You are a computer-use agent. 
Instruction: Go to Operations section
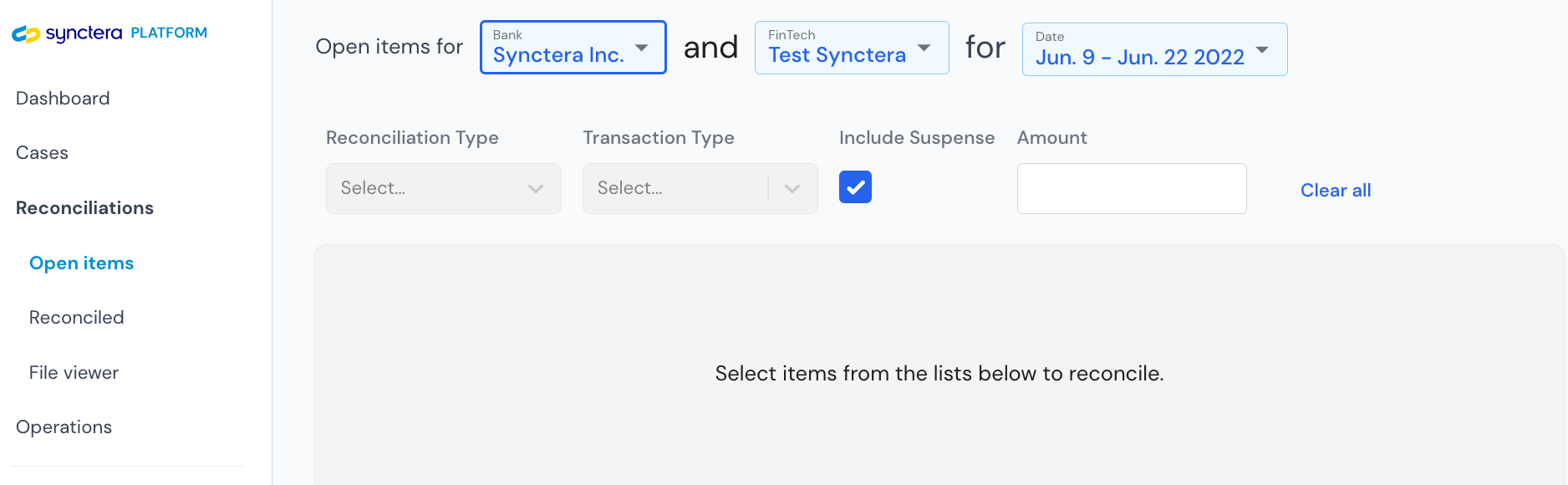pyautogui.click(x=64, y=427)
